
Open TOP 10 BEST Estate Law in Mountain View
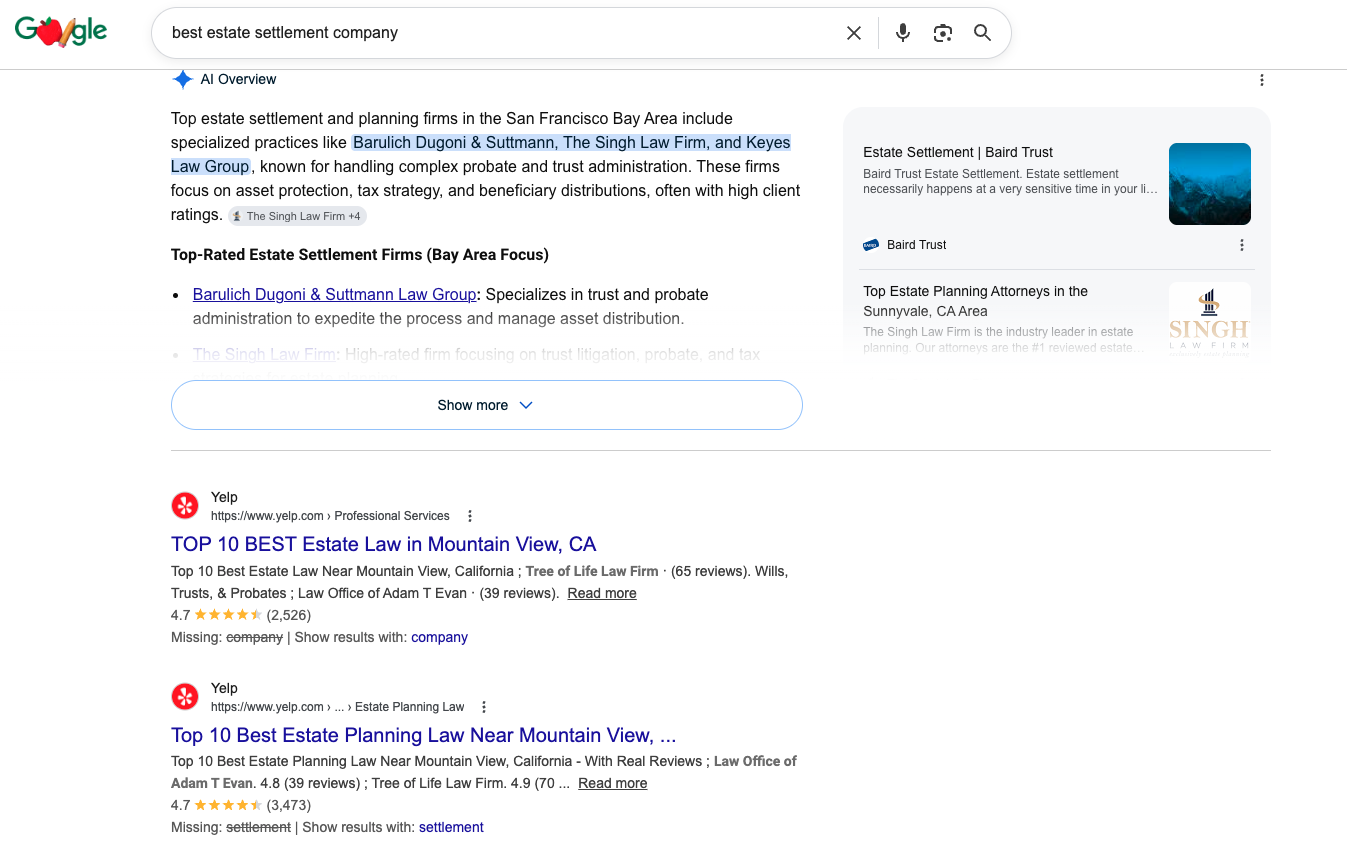point(384,545)
